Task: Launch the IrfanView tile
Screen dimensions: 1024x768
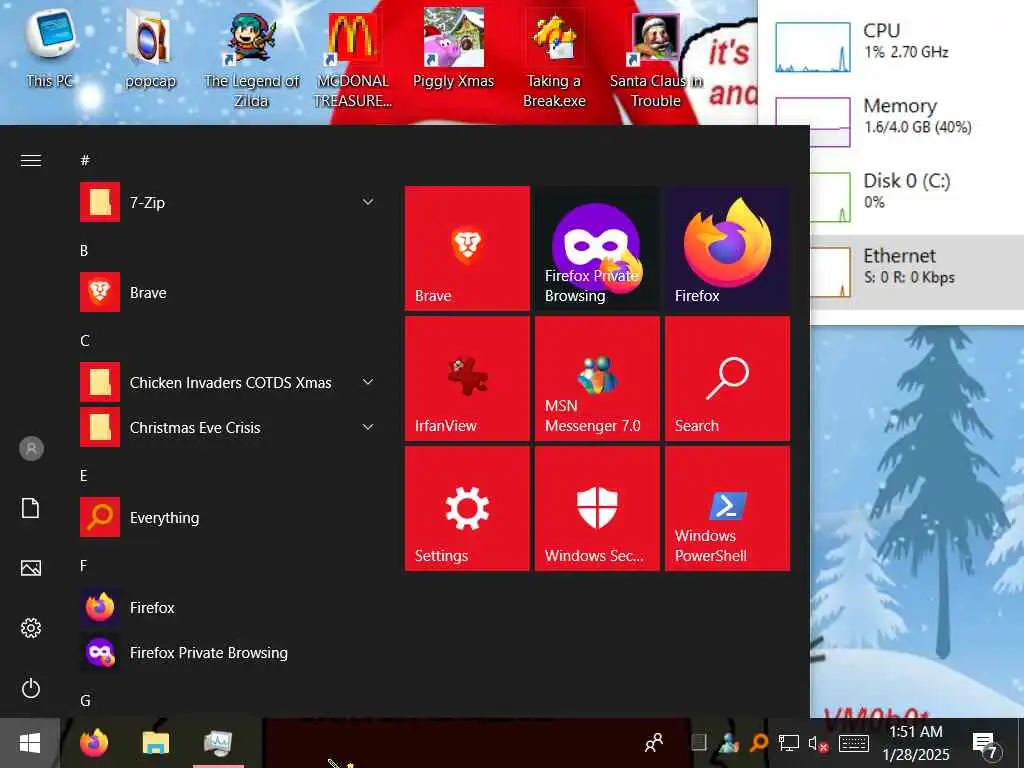Action: [467, 378]
